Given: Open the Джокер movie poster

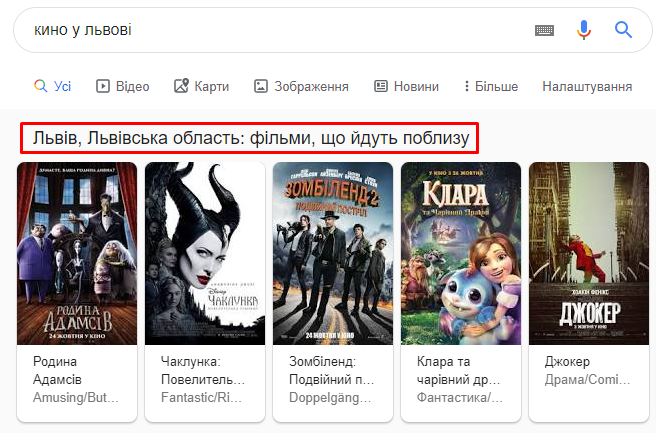Looking at the screenshot, I should click(x=589, y=254).
